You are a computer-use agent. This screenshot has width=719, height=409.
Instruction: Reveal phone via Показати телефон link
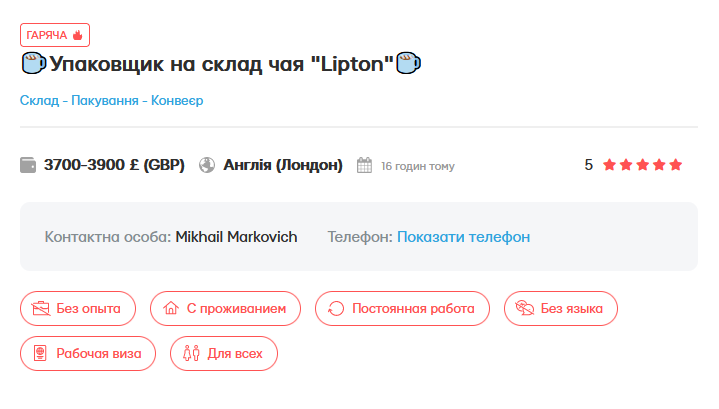click(x=463, y=237)
